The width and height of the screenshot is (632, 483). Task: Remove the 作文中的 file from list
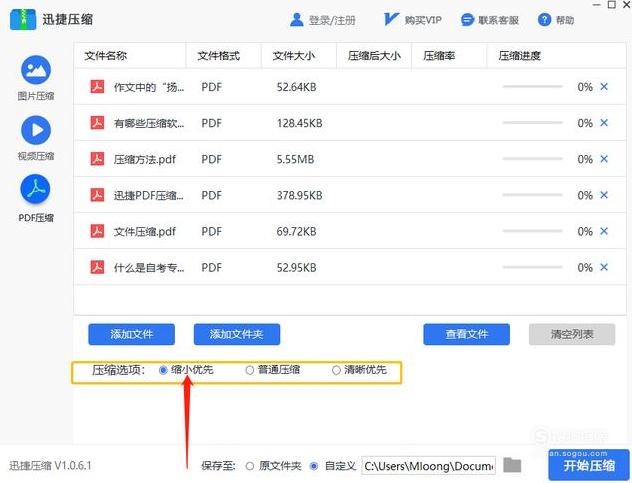tap(604, 87)
